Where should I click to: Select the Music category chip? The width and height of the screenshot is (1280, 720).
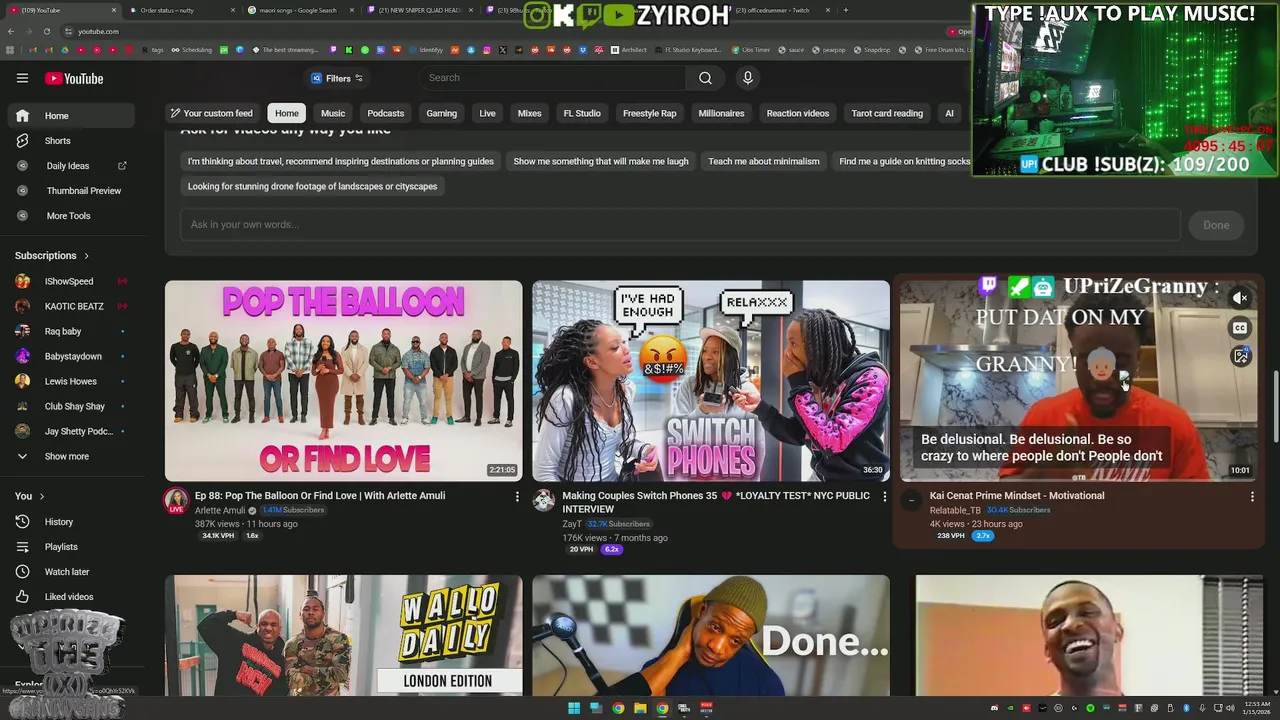(x=333, y=114)
